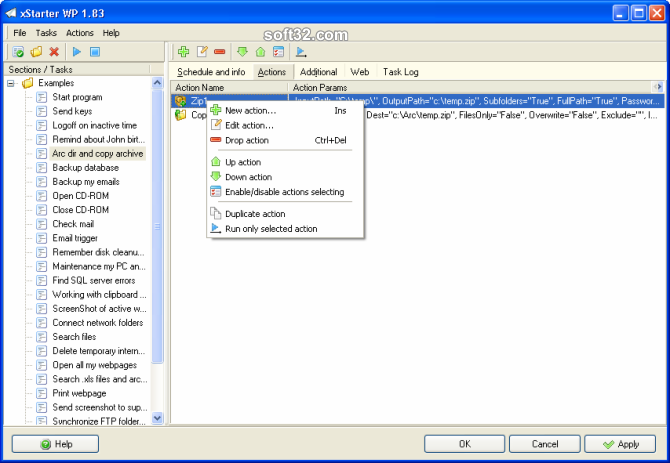Viewport: 670px width, 463px height.
Task: Select the Check mail task
Action: tap(73, 224)
